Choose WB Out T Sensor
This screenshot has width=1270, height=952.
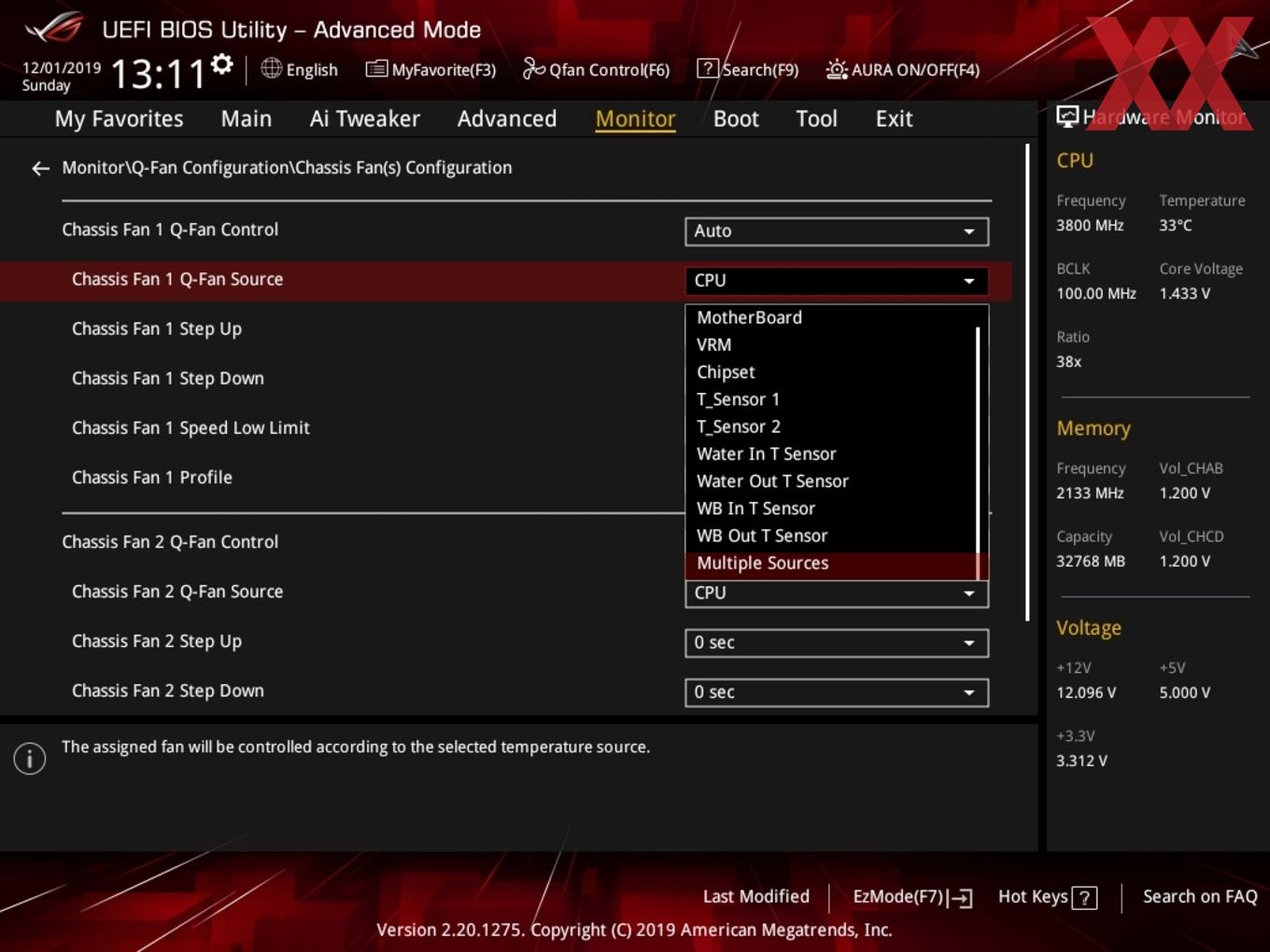coord(830,536)
